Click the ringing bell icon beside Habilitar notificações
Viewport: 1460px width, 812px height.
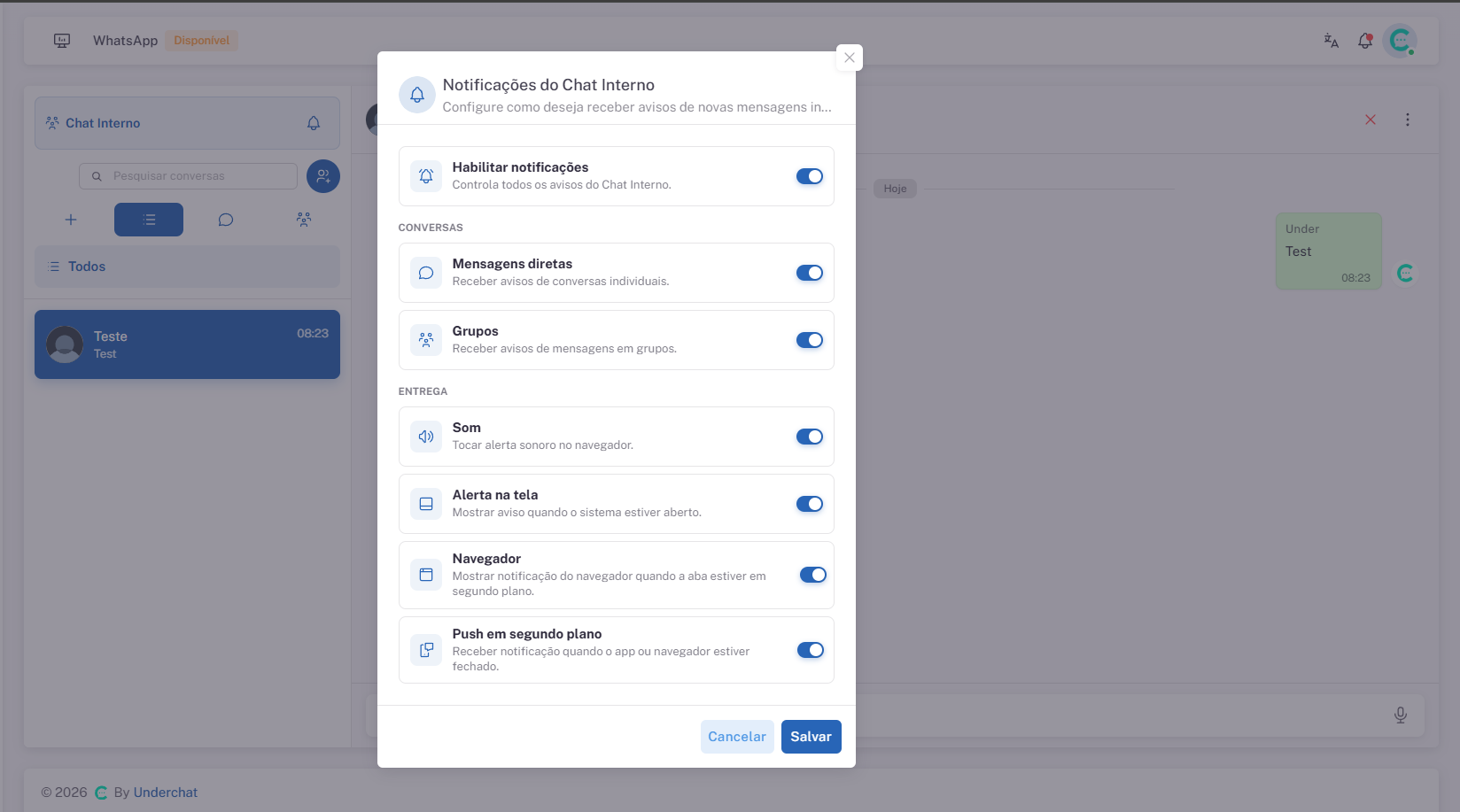[x=426, y=176]
